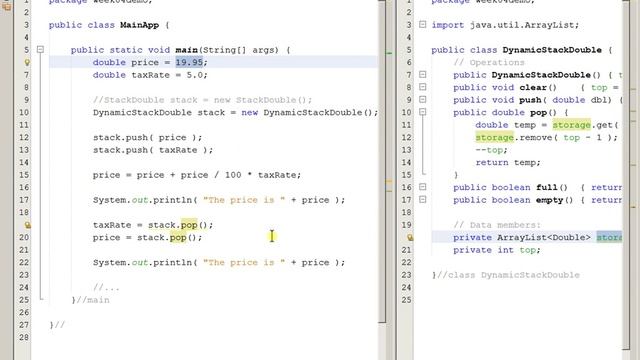The image size is (640, 360).
Task: Click the DynamicStackDouble class name declaration
Action: coord(552,50)
